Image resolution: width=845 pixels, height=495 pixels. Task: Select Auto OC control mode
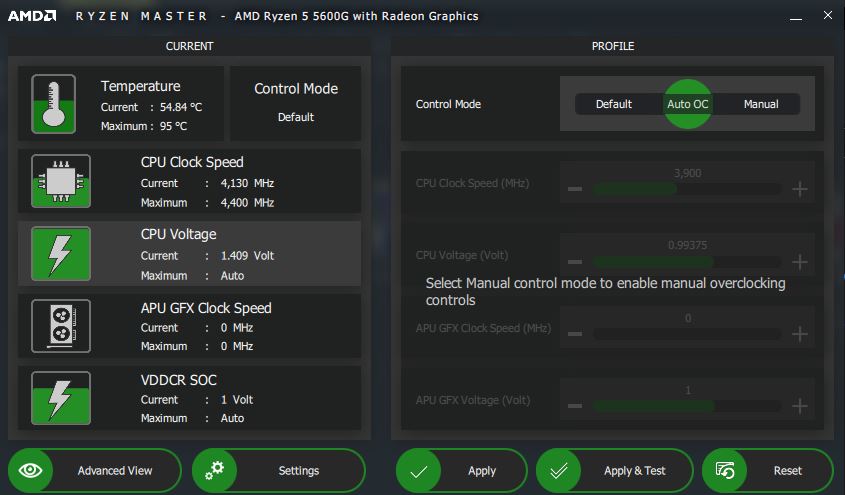[687, 104]
